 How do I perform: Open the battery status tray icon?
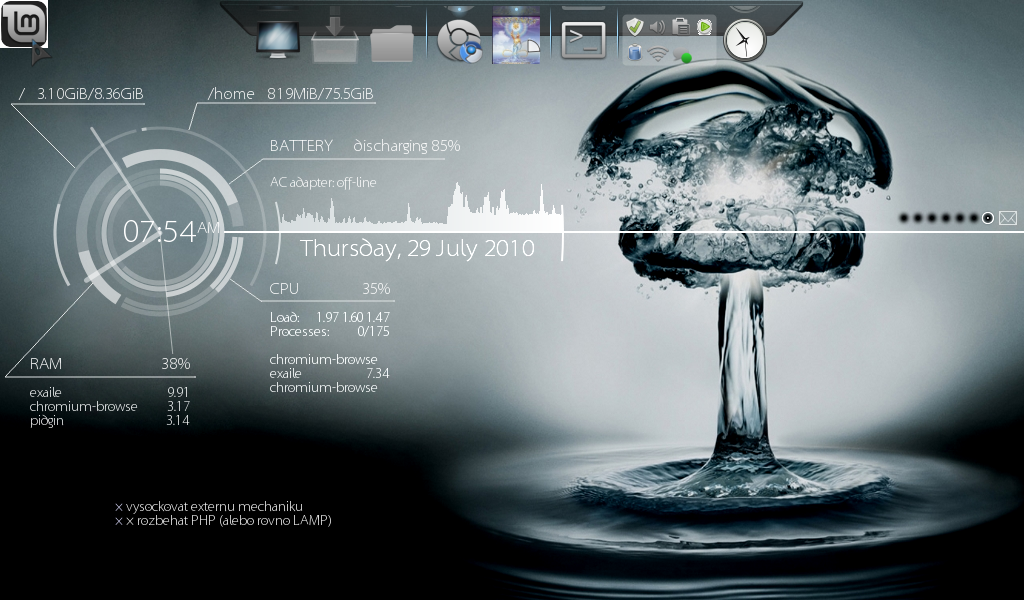coord(634,53)
